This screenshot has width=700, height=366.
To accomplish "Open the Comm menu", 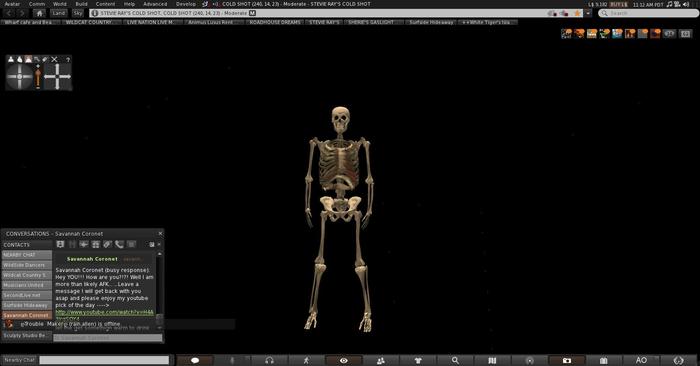I will click(37, 4).
